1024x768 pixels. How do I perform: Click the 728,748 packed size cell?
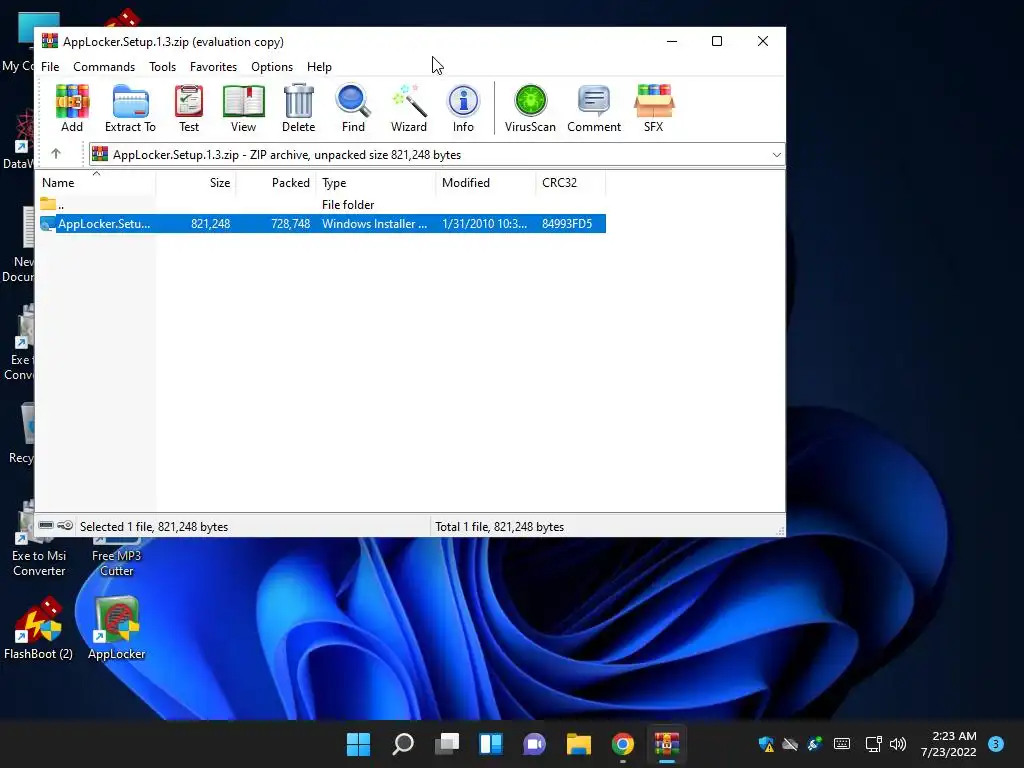(291, 223)
